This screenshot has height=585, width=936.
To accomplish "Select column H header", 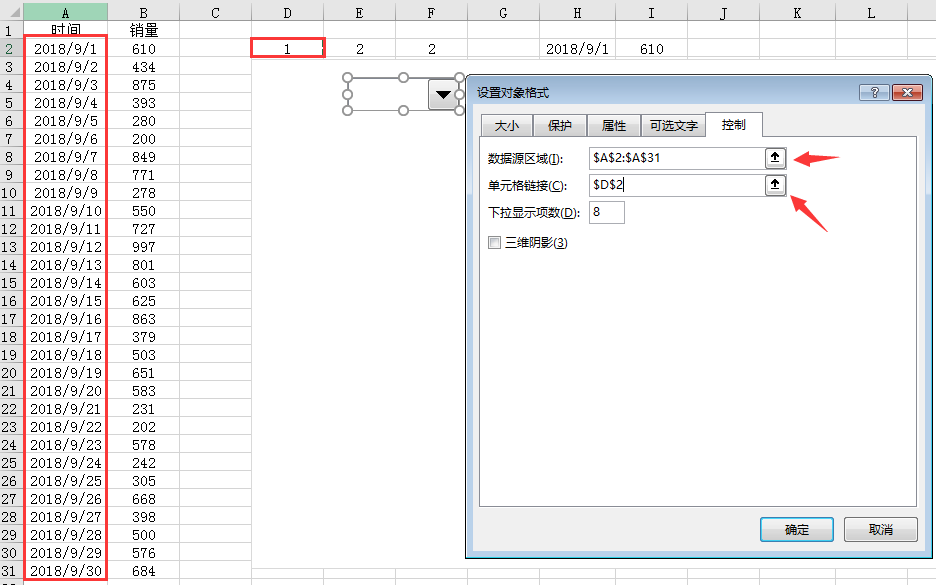I will coord(577,13).
